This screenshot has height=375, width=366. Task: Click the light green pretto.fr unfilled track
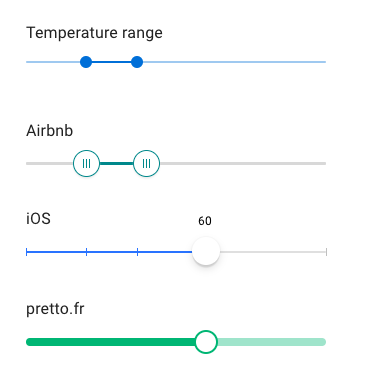click(x=272, y=342)
